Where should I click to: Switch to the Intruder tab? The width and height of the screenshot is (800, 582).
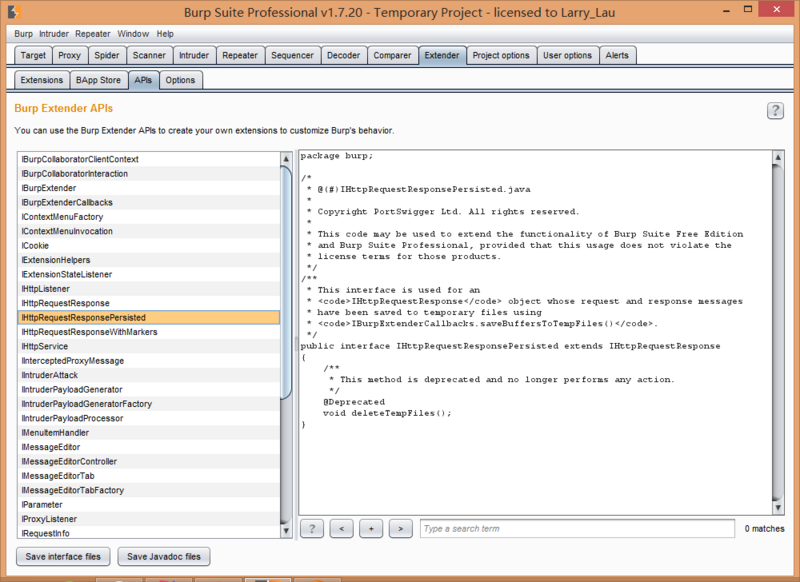click(x=194, y=55)
